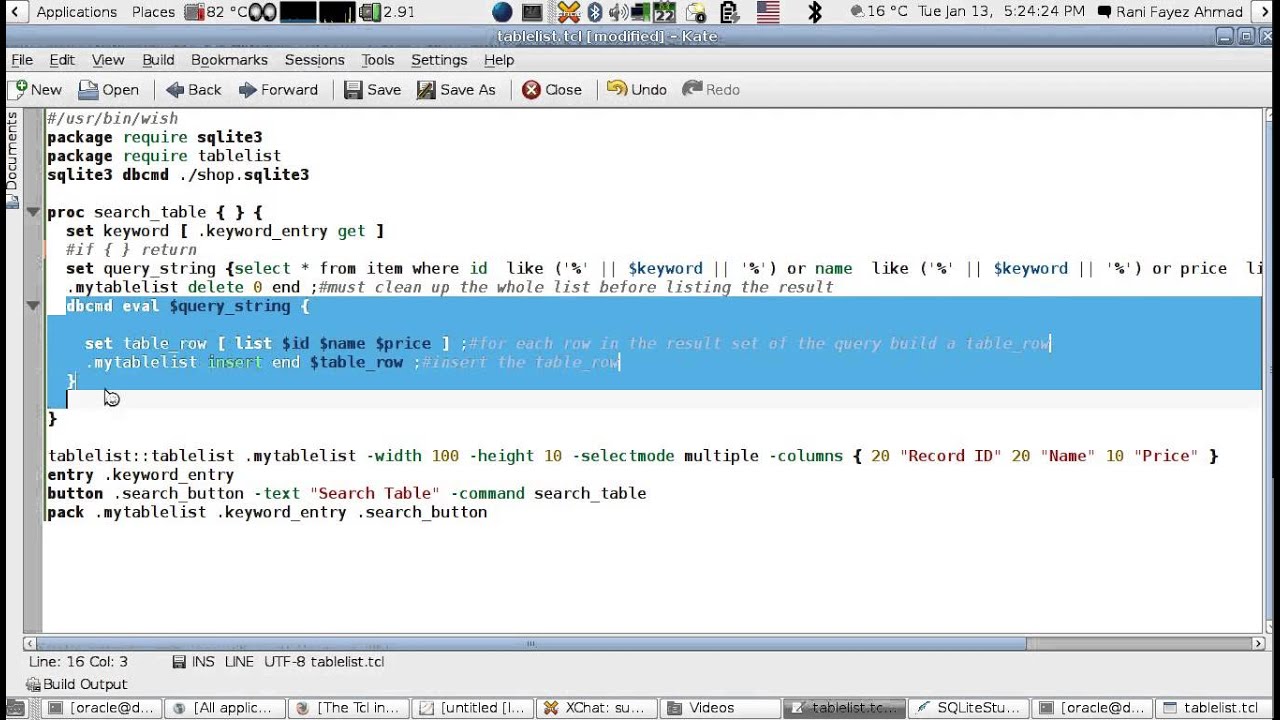The width and height of the screenshot is (1280, 720).
Task: Open the Sessions menu
Action: [314, 60]
